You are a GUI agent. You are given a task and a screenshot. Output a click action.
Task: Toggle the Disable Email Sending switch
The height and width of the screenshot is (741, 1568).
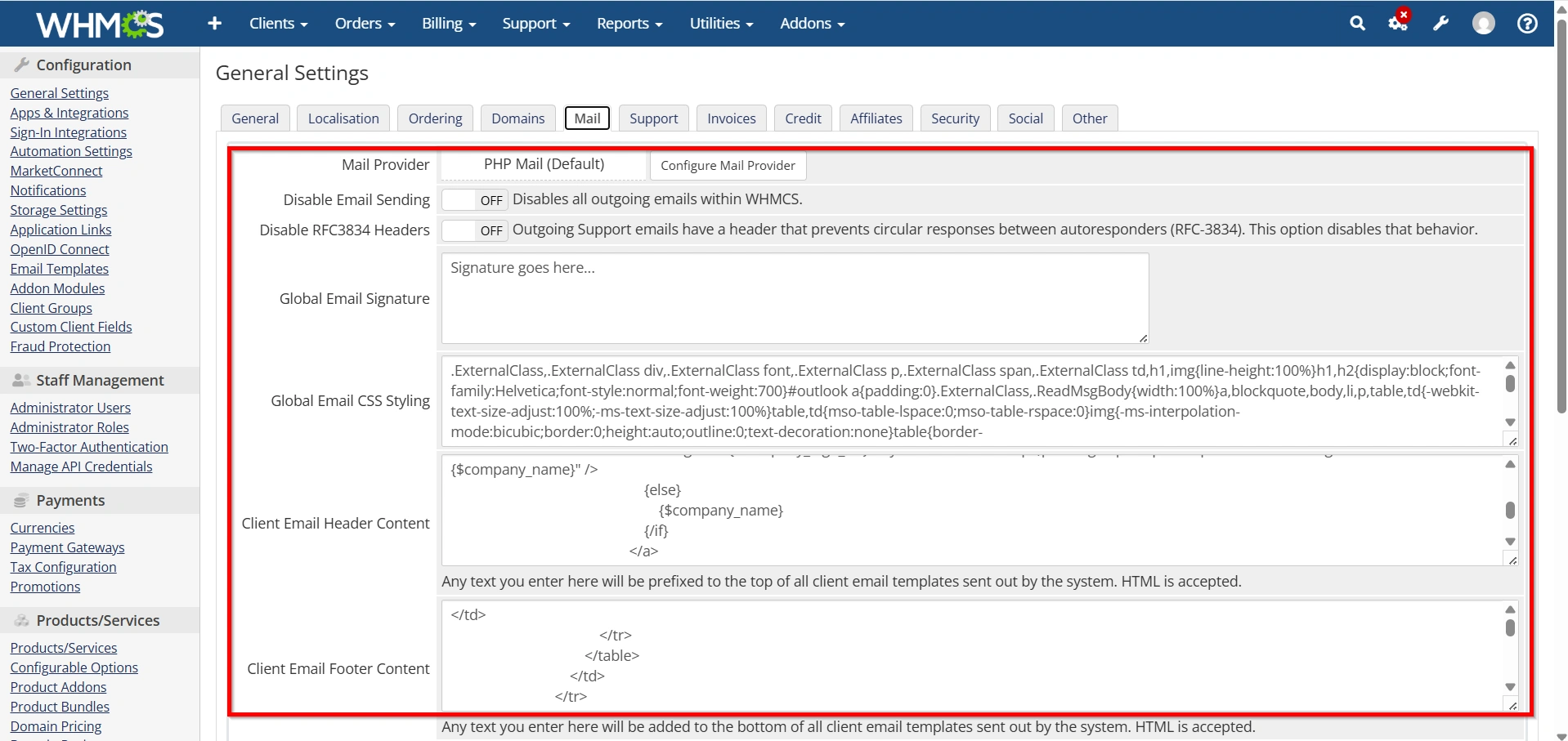475,200
